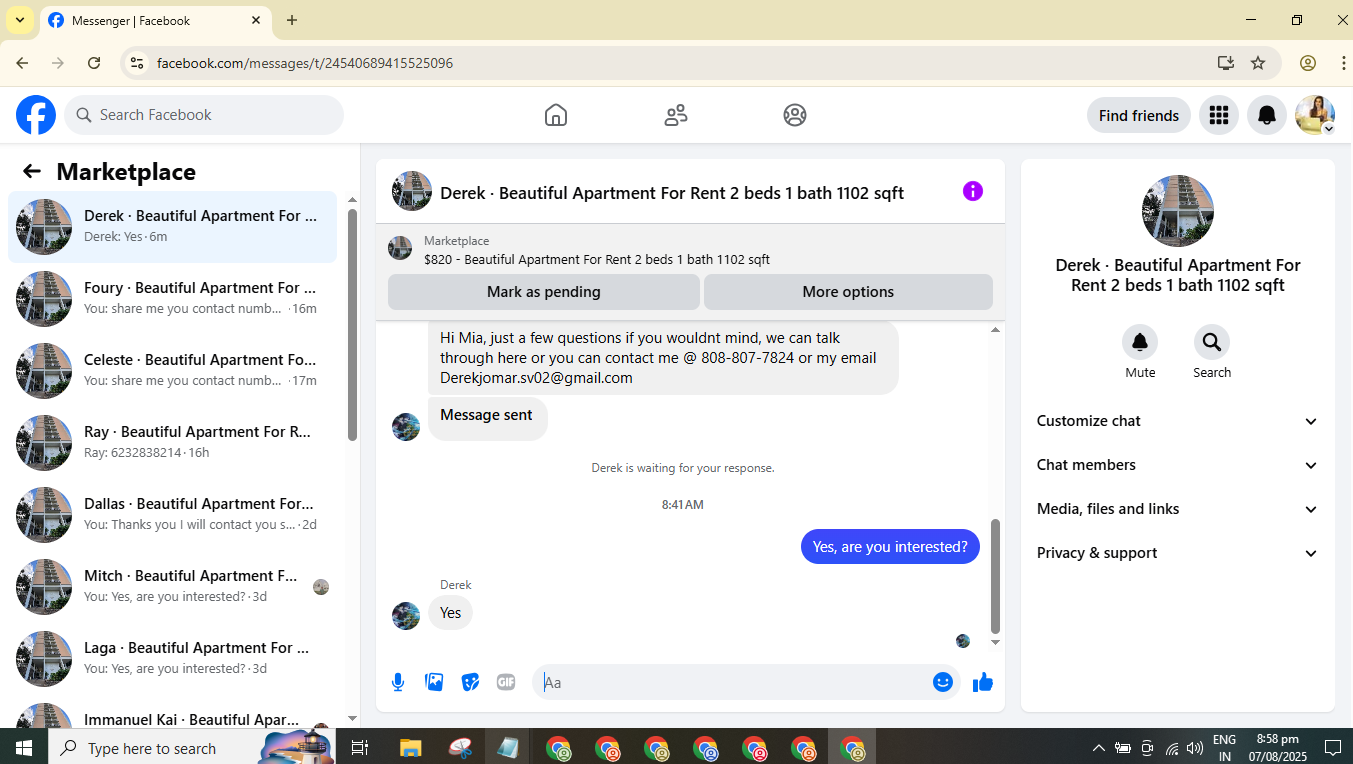Focus the Search Facebook field
1353x764 pixels.
point(204,115)
